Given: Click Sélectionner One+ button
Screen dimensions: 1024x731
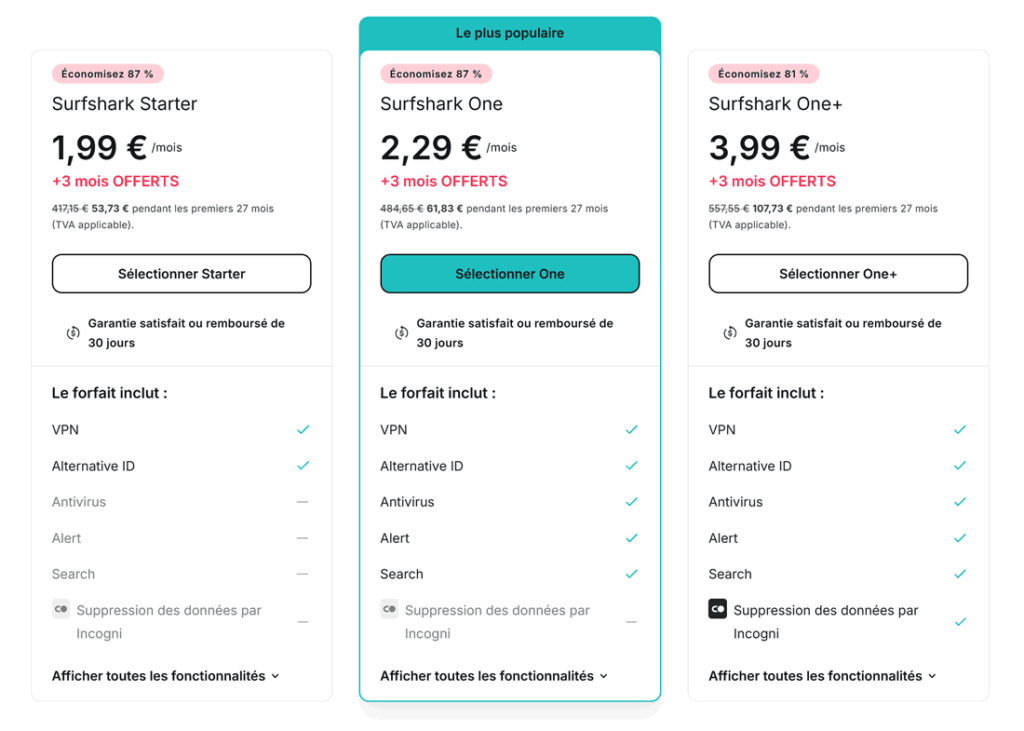Looking at the screenshot, I should pos(839,274).
